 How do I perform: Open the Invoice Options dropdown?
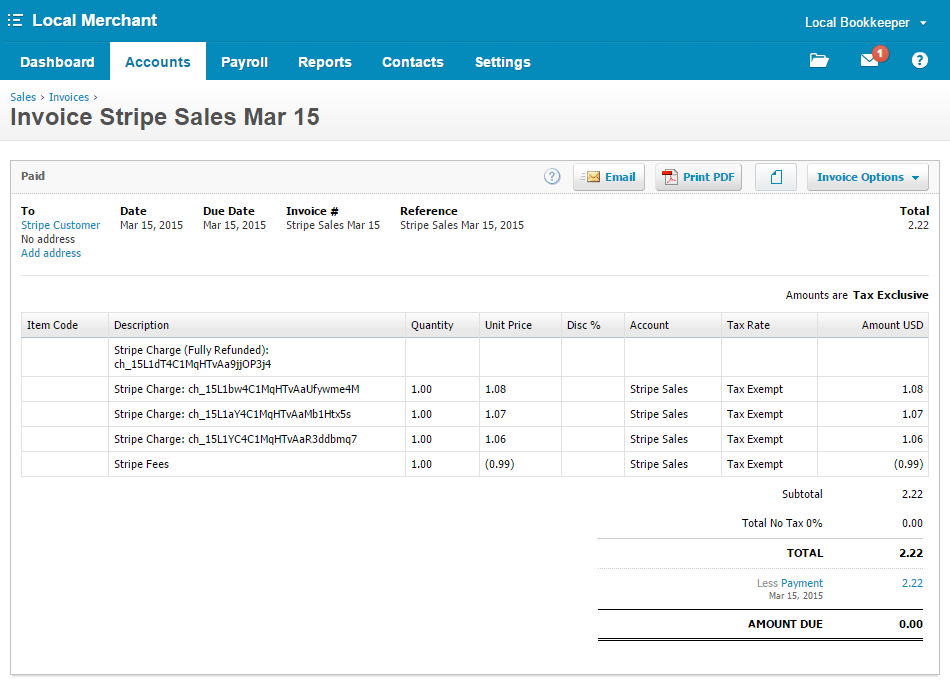[x=868, y=177]
